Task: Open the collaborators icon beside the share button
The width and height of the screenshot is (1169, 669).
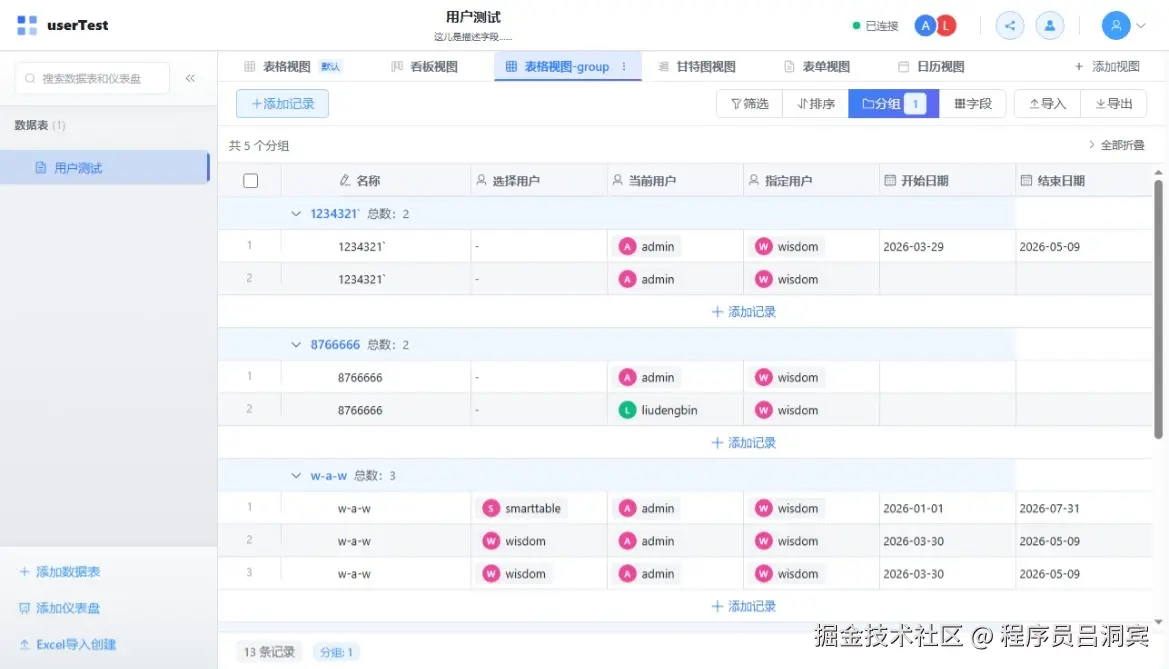Action: pyautogui.click(x=1049, y=25)
